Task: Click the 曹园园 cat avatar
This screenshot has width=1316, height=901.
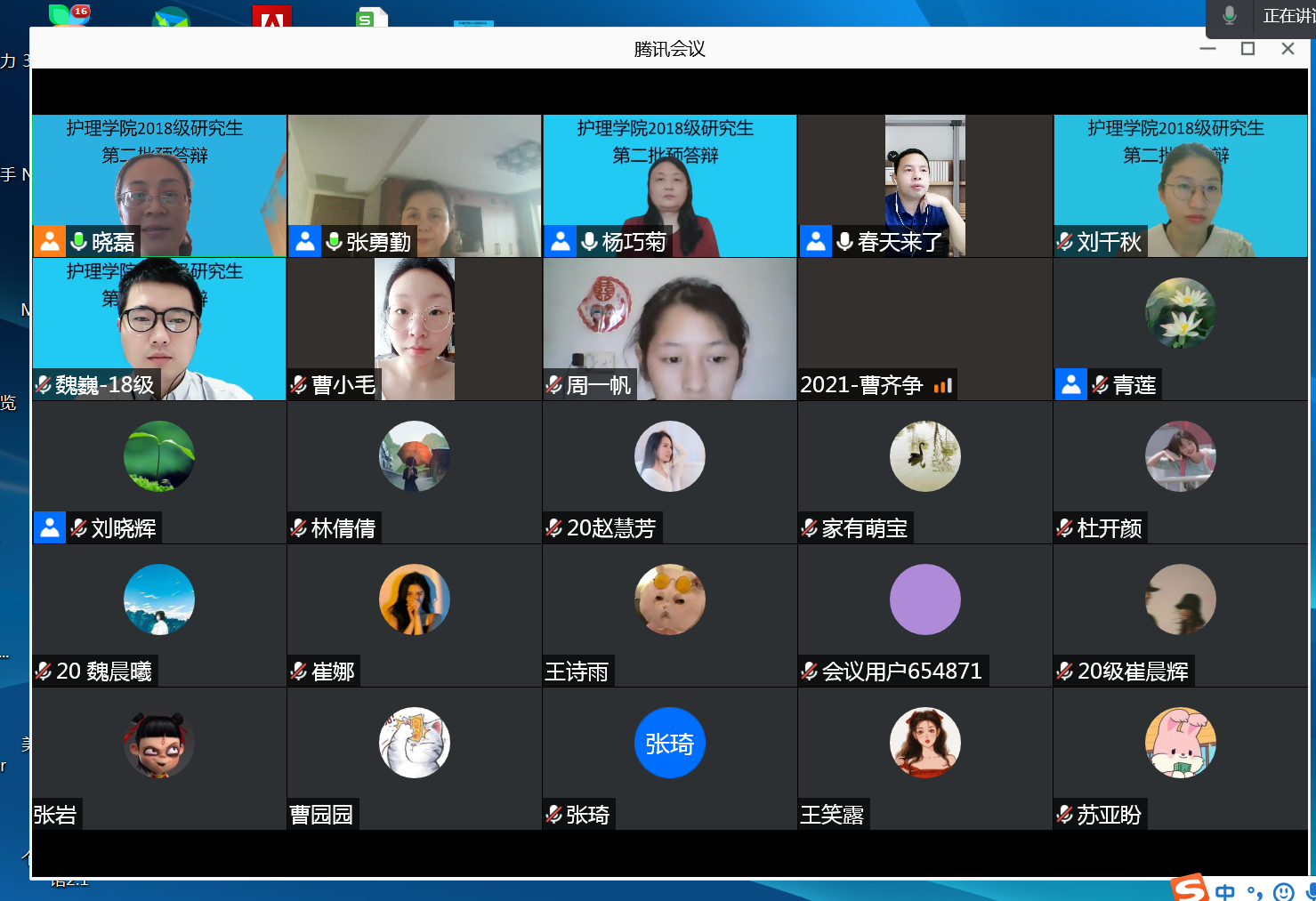Action: (x=414, y=743)
